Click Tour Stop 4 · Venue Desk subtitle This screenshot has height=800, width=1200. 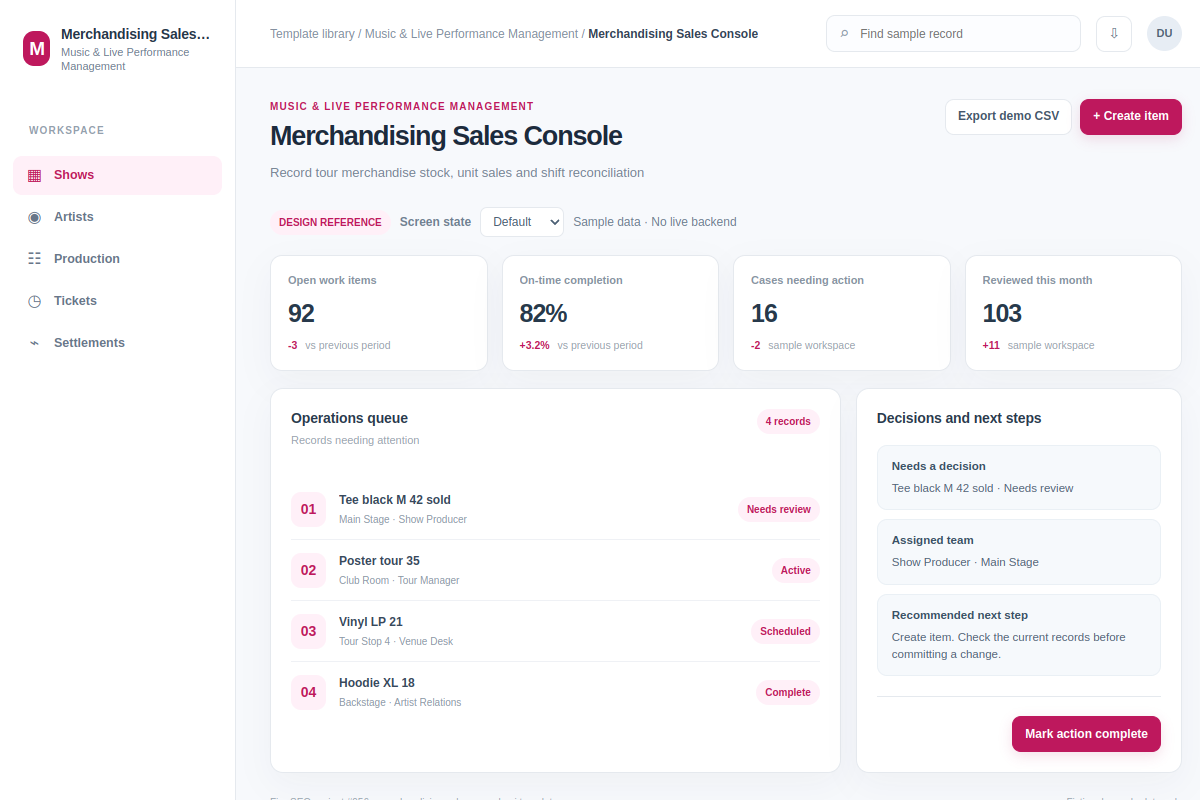click(x=396, y=642)
